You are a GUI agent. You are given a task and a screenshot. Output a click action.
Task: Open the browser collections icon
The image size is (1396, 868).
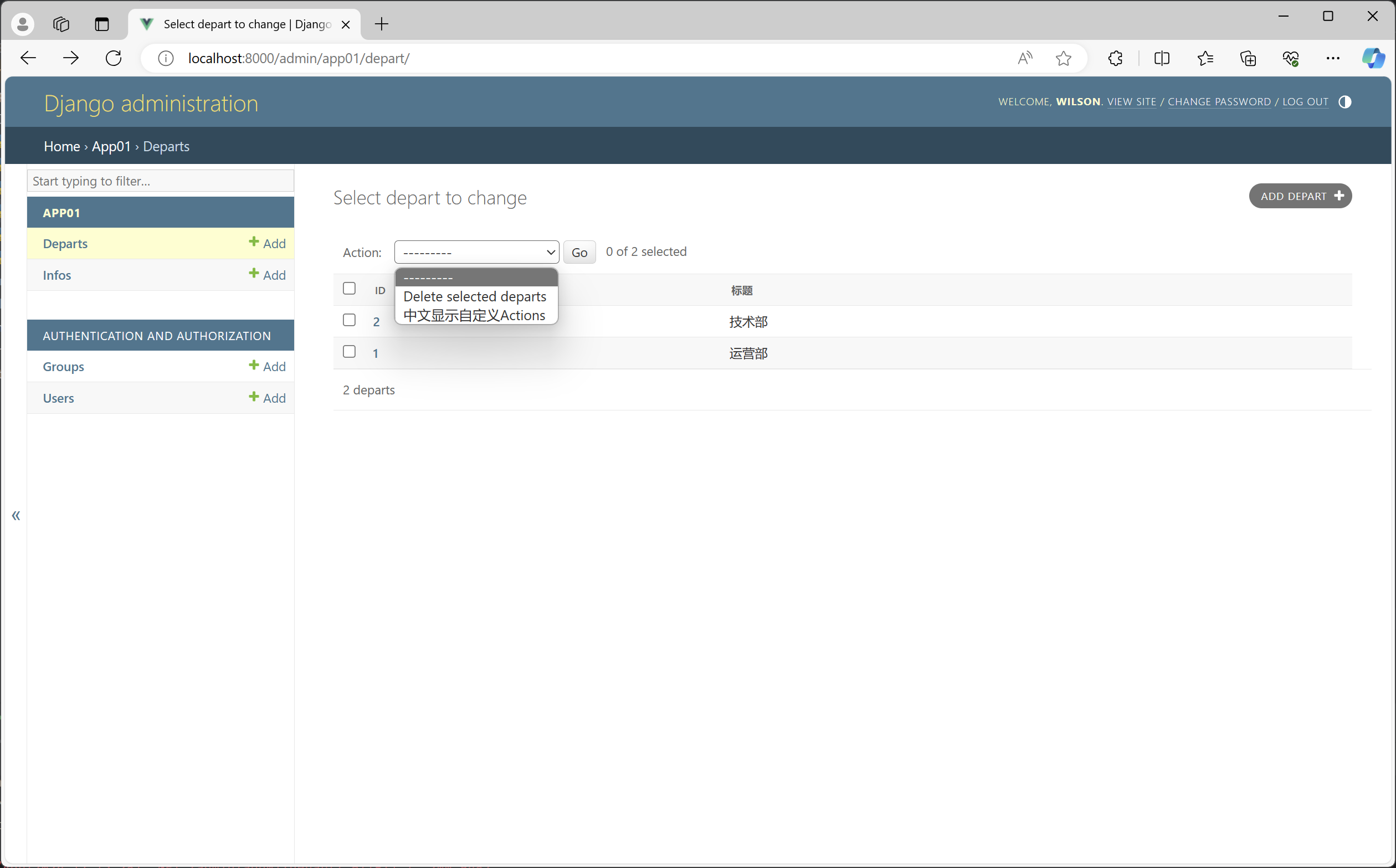[1248, 58]
